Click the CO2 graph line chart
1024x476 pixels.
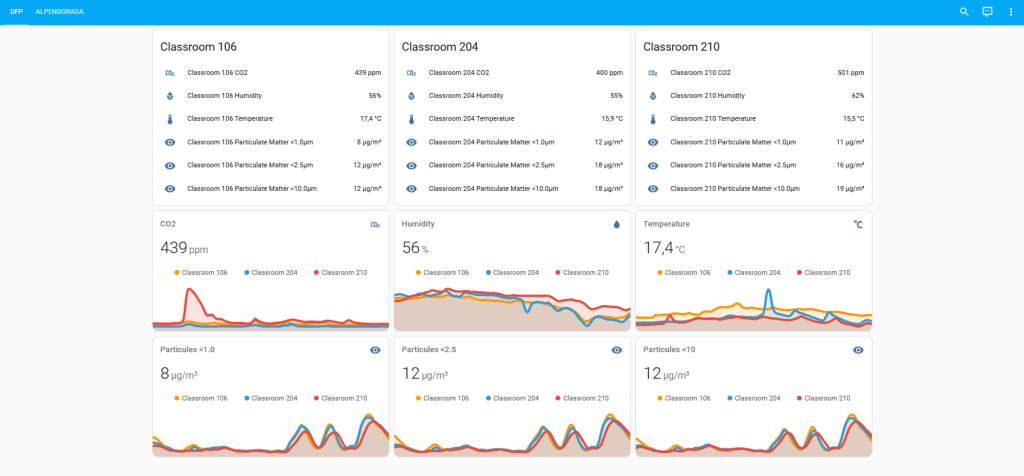pyautogui.click(x=271, y=307)
